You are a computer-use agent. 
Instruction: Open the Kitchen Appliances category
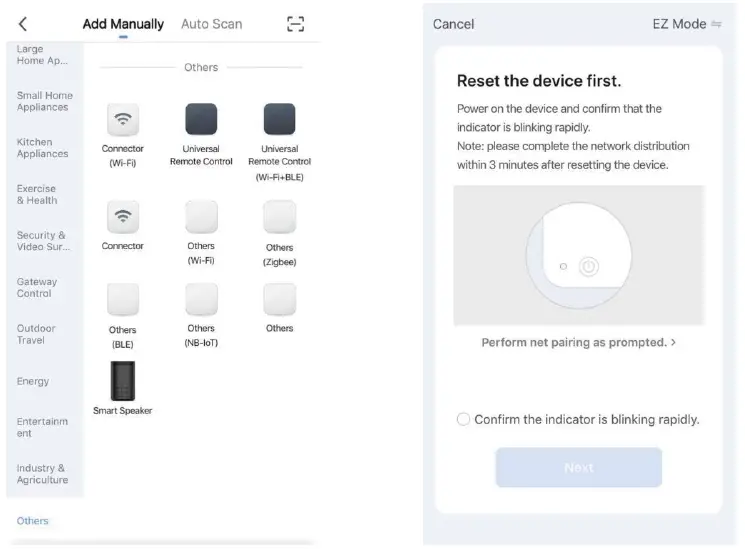(x=43, y=148)
